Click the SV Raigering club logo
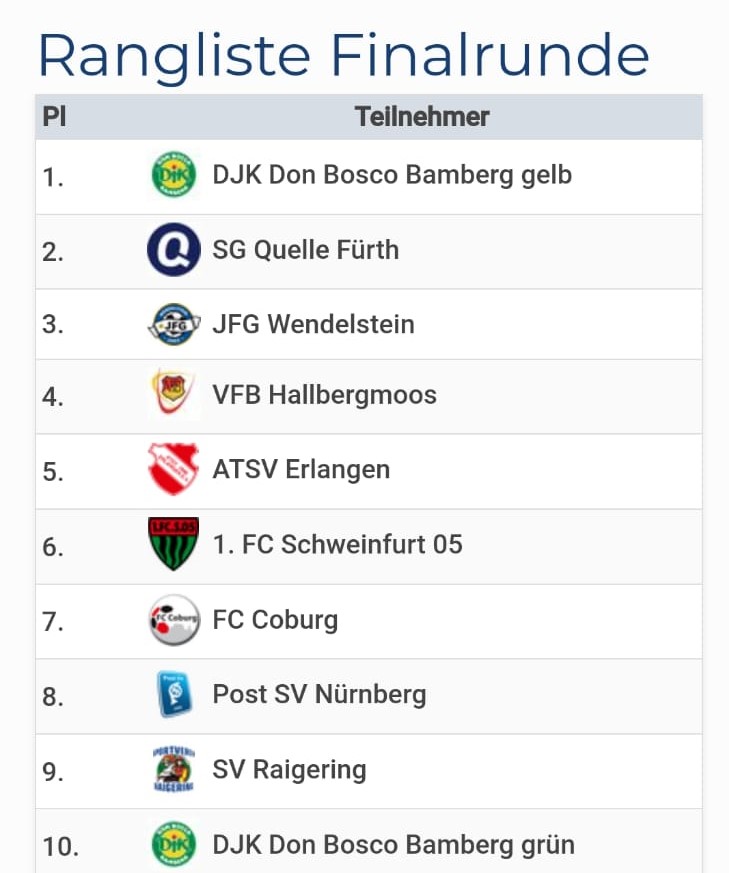The width and height of the screenshot is (729, 873). [173, 769]
